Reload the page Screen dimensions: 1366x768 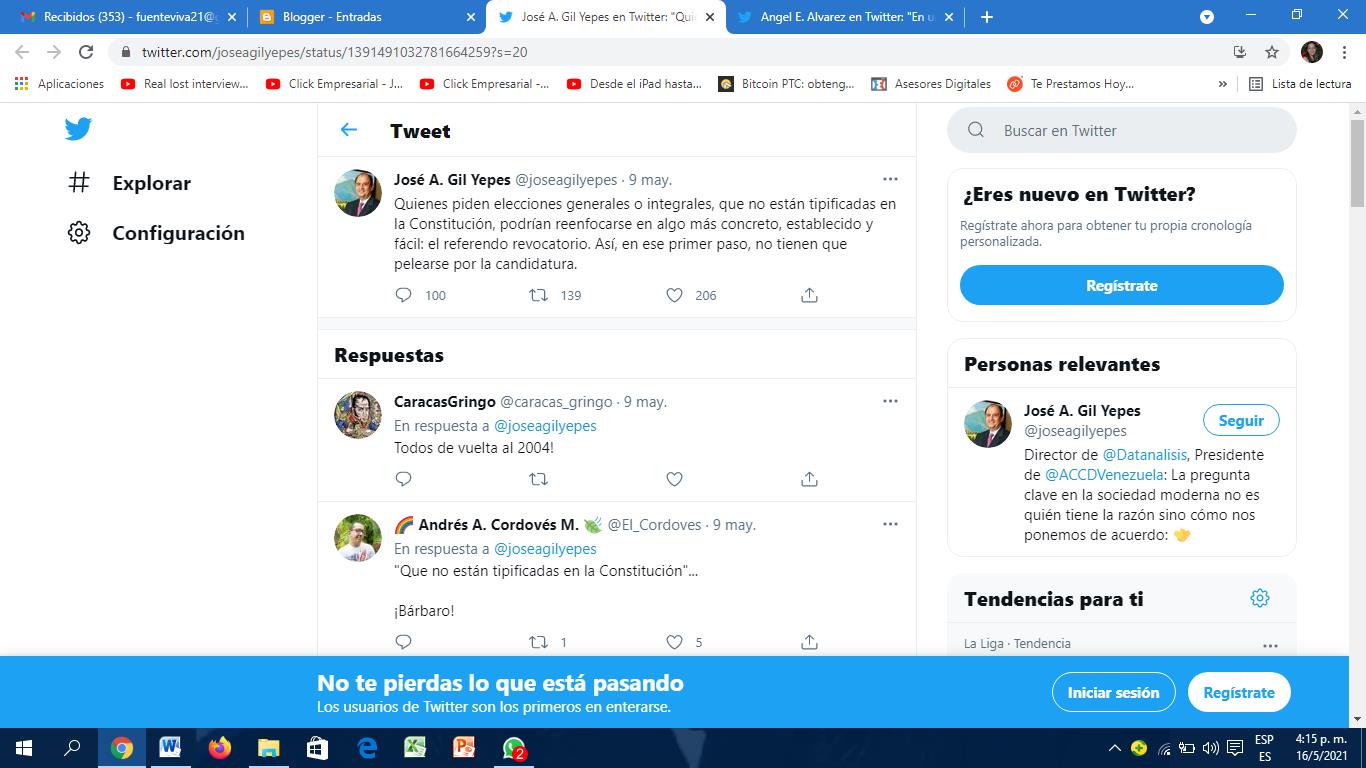pos(86,52)
